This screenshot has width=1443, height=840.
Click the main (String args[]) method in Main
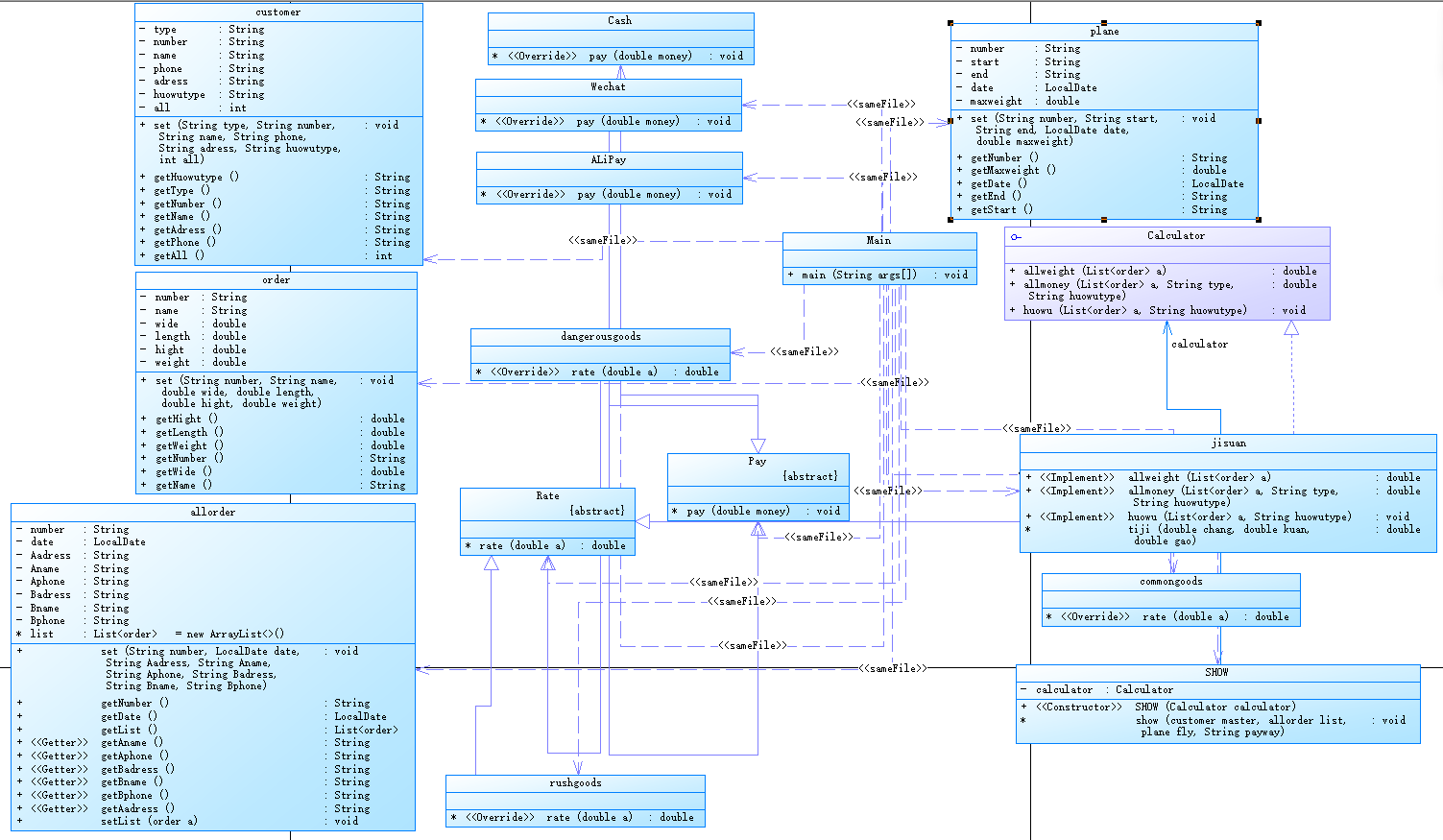tap(879, 275)
